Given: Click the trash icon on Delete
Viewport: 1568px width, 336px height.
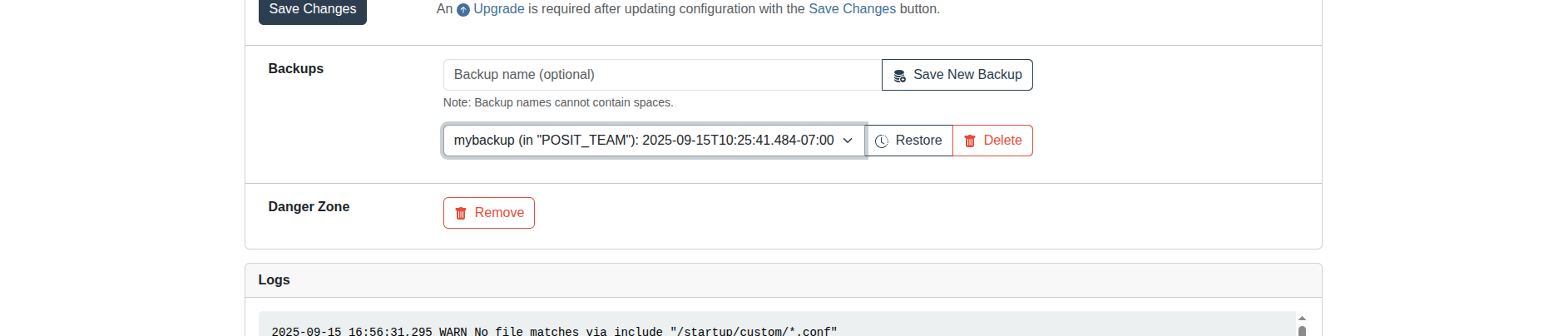Looking at the screenshot, I should point(970,141).
